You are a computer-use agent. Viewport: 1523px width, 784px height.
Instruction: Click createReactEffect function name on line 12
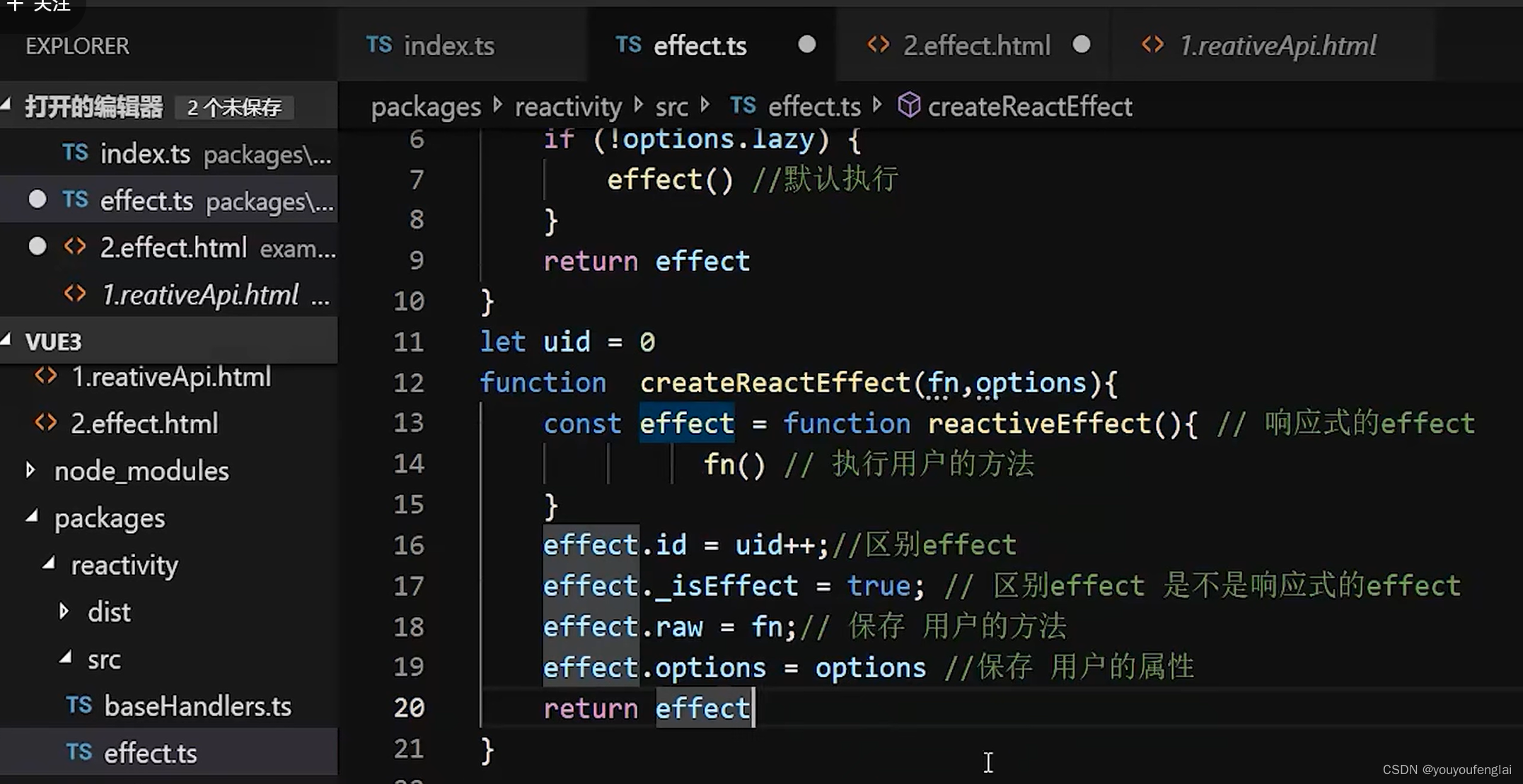tap(775, 382)
